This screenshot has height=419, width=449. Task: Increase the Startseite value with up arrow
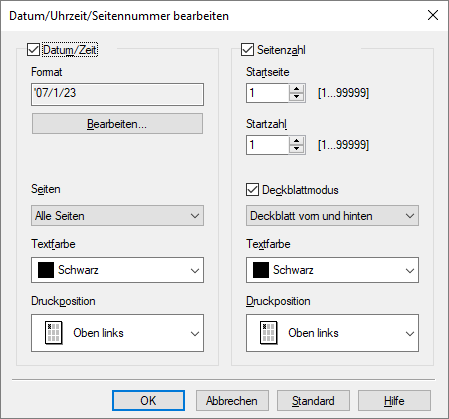click(x=297, y=89)
